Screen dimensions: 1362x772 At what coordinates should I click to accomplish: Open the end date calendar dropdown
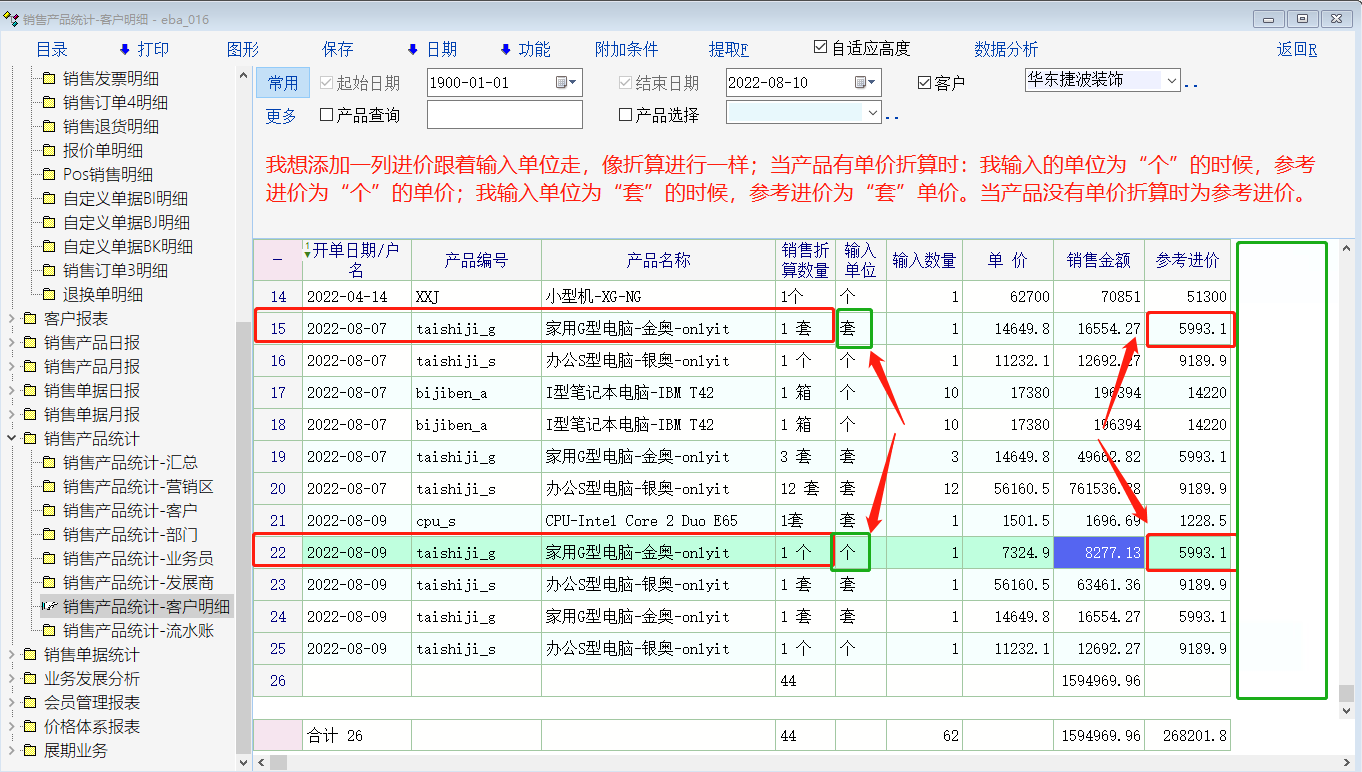pos(866,82)
